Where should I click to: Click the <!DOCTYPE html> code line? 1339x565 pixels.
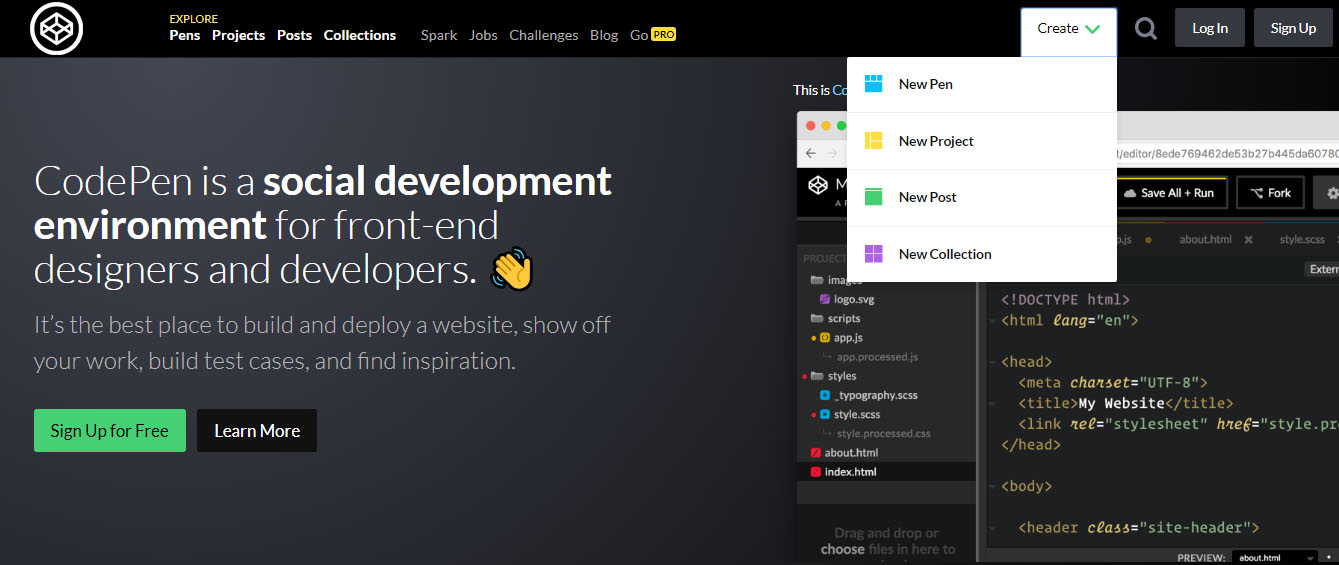(1066, 299)
